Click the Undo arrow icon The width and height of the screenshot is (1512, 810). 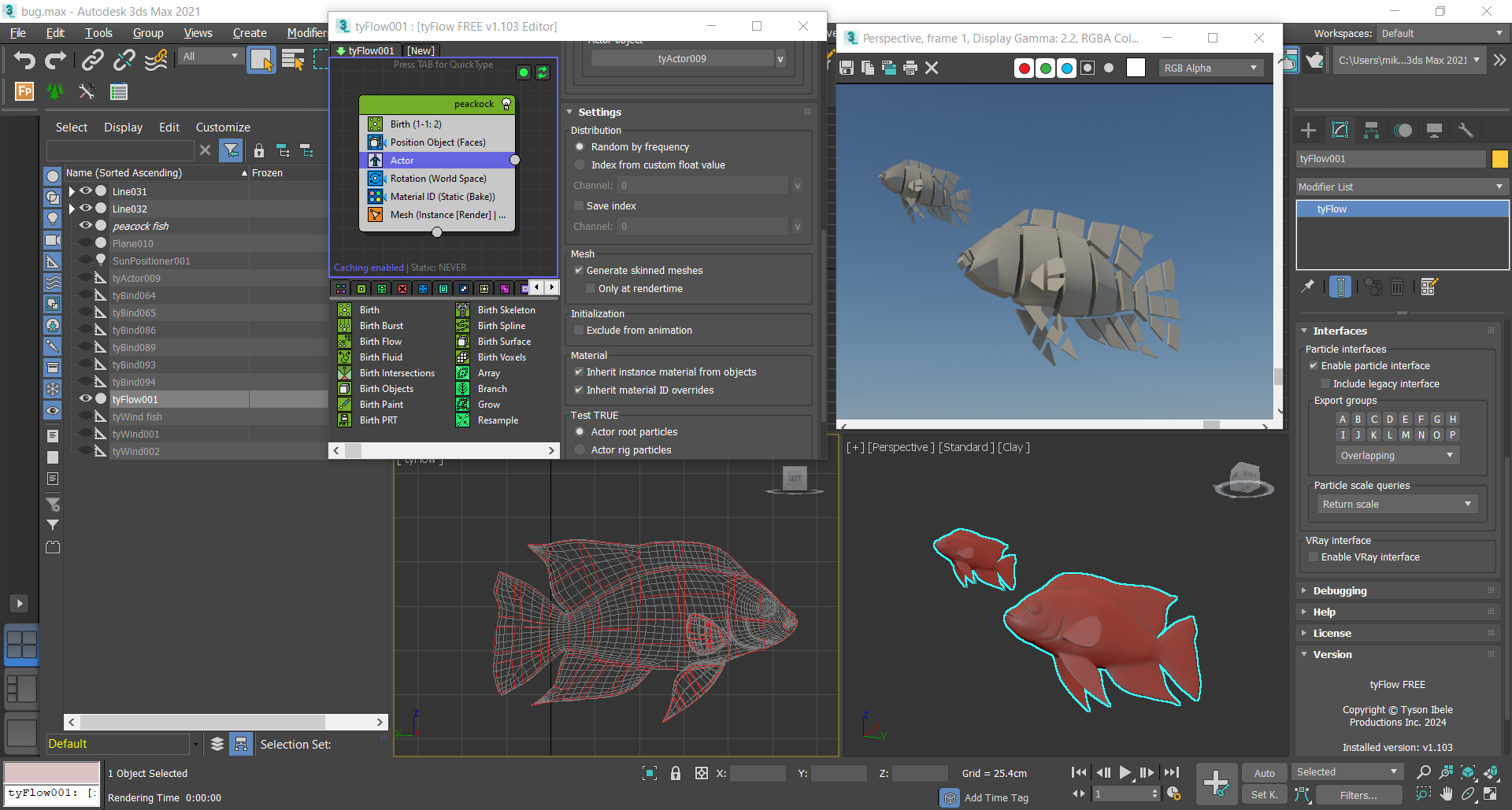pyautogui.click(x=24, y=60)
